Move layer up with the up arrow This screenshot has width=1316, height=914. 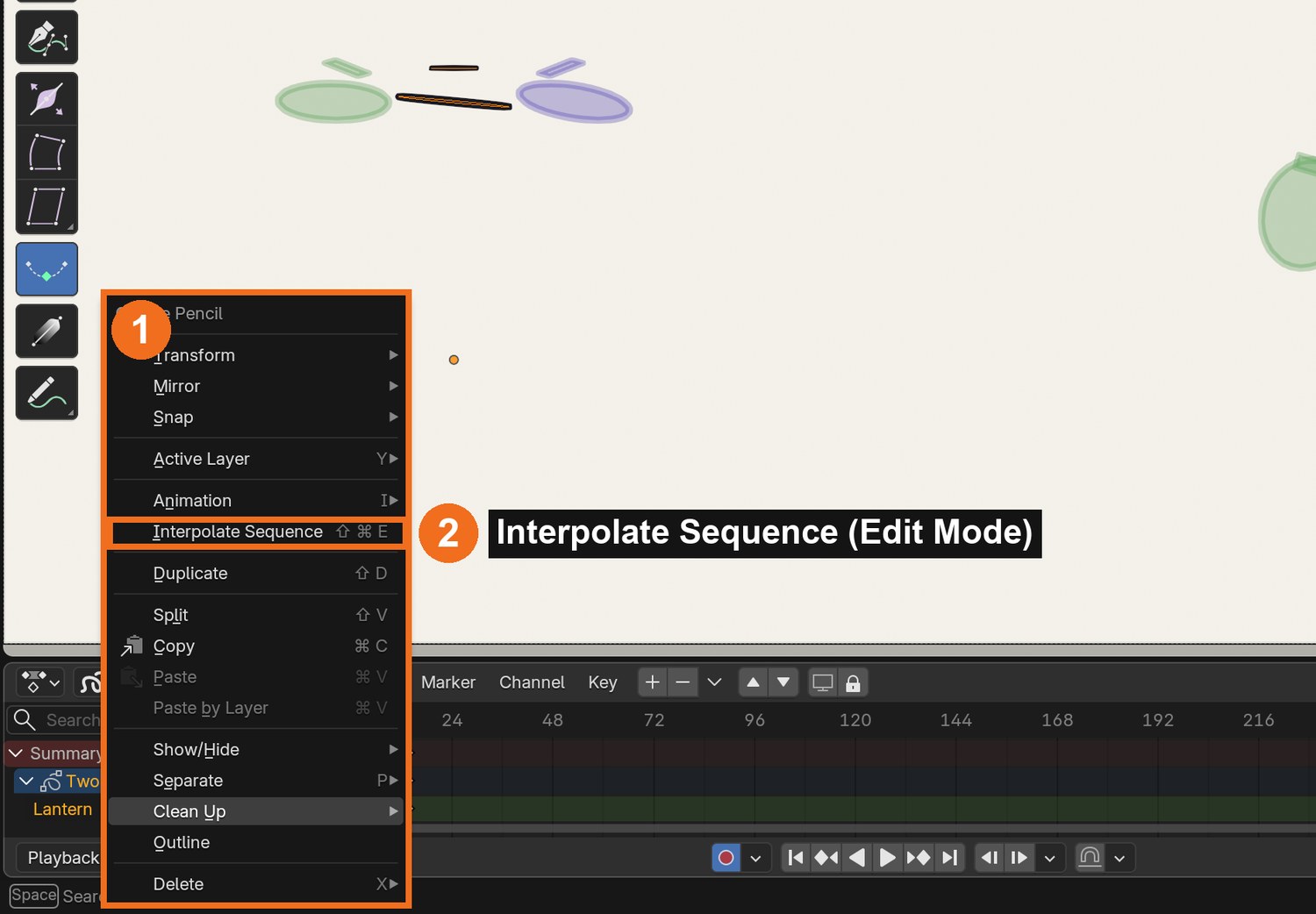click(753, 682)
